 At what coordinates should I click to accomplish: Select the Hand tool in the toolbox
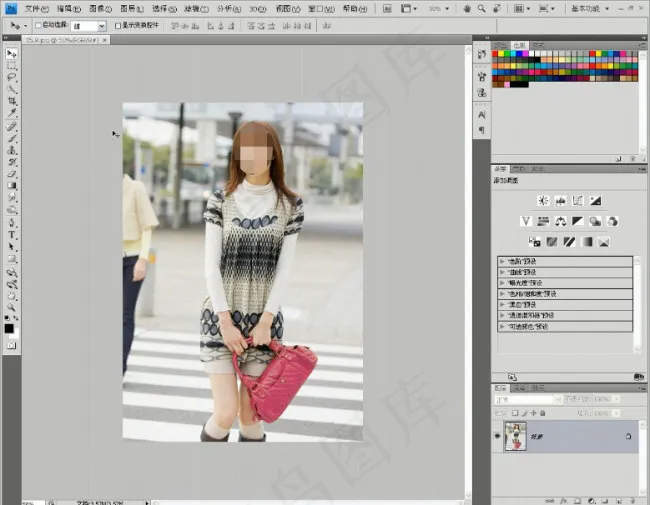11,296
